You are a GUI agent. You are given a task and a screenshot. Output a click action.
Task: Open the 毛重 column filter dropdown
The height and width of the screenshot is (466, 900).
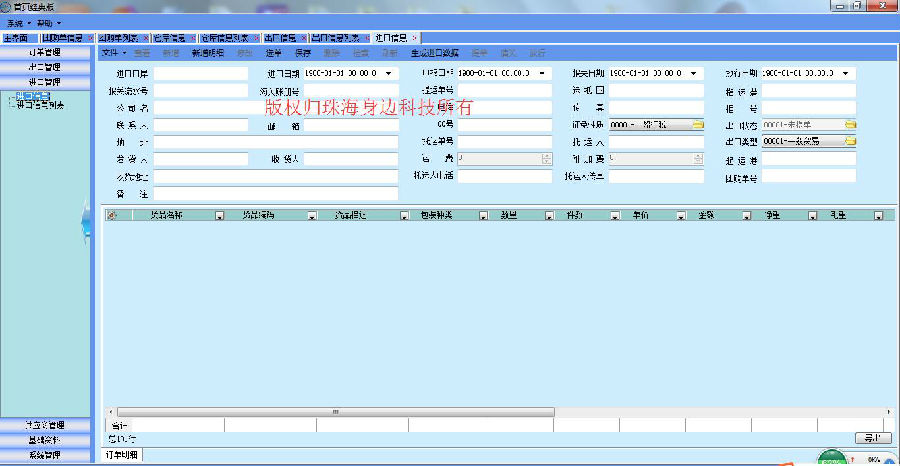coord(878,216)
